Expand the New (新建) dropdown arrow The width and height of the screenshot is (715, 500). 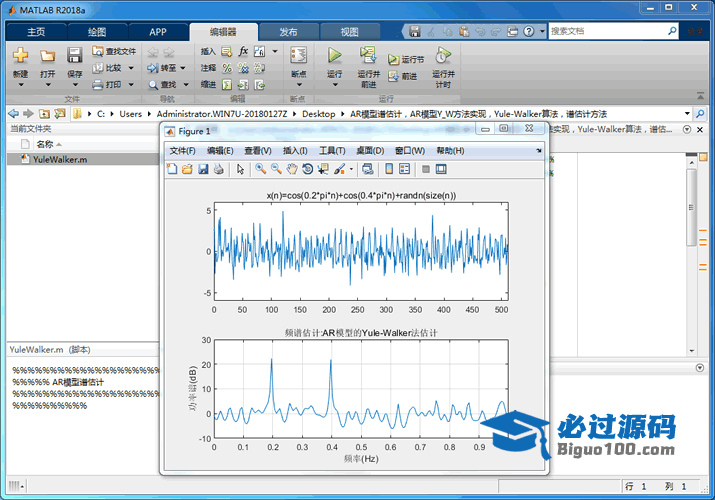tap(21, 85)
